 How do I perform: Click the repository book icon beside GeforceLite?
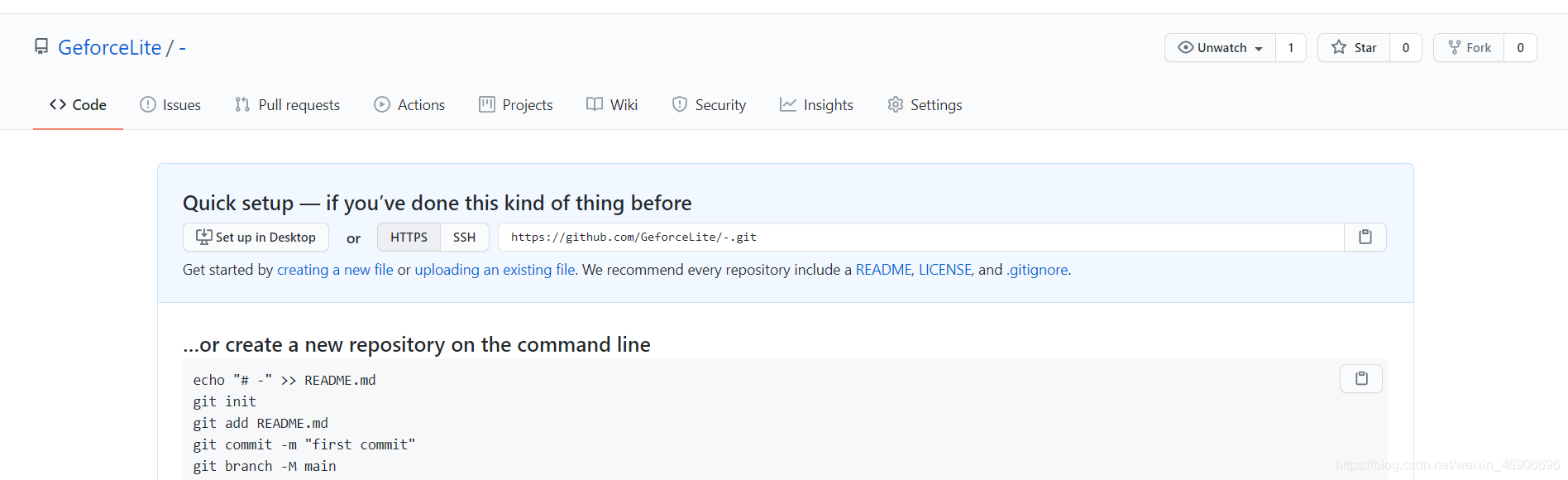point(41,46)
